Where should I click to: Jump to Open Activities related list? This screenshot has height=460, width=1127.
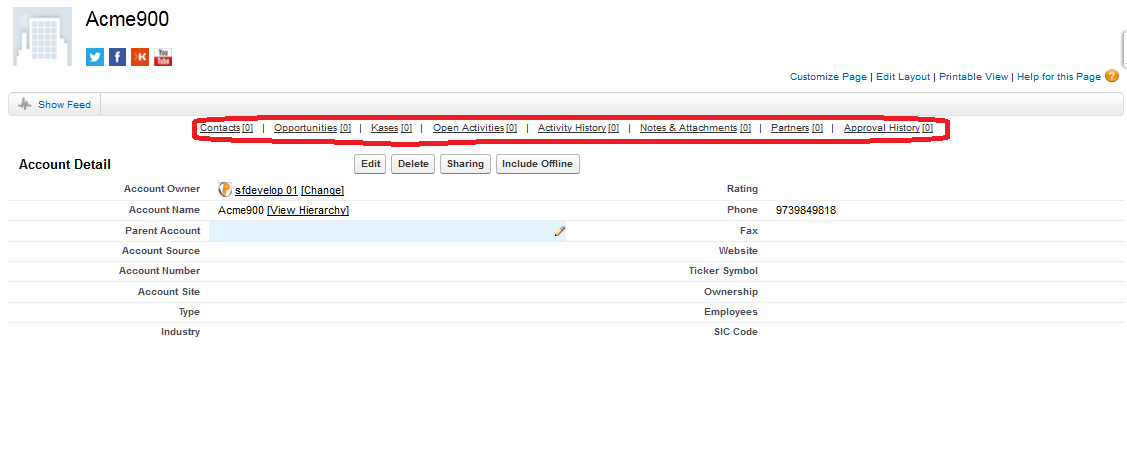(474, 128)
